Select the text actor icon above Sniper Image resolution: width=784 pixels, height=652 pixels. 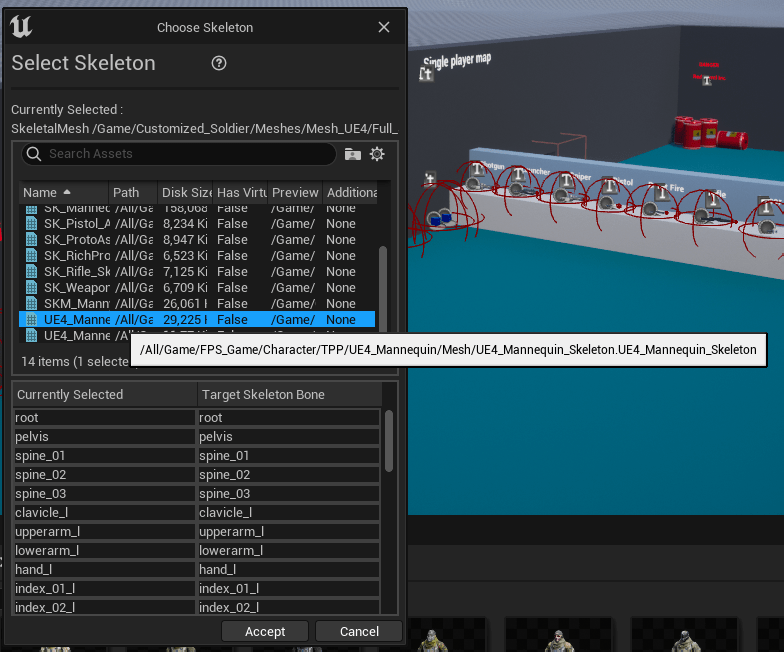click(x=566, y=181)
